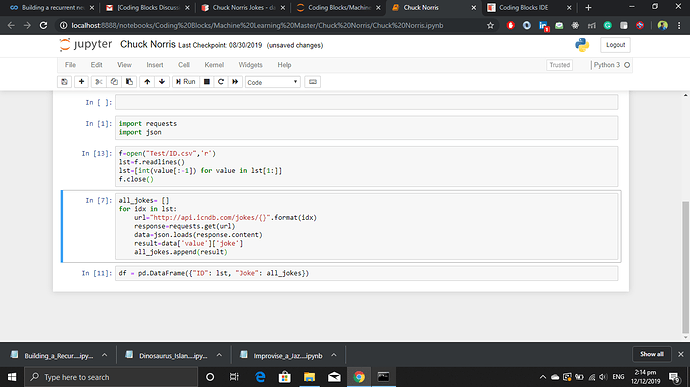This screenshot has height=387, width=690.
Task: Click the Logout button
Action: click(x=615, y=45)
